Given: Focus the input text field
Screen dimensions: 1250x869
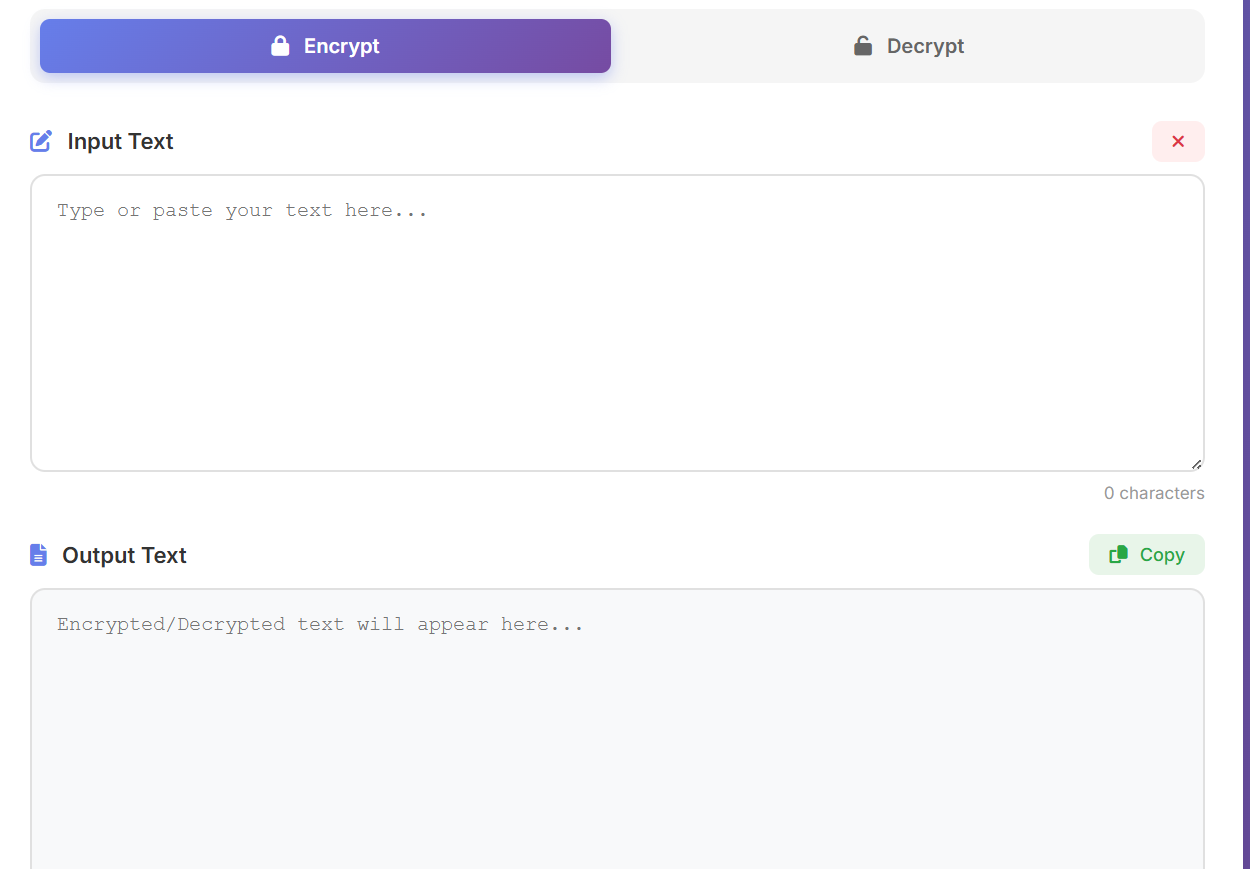Looking at the screenshot, I should [617, 320].
